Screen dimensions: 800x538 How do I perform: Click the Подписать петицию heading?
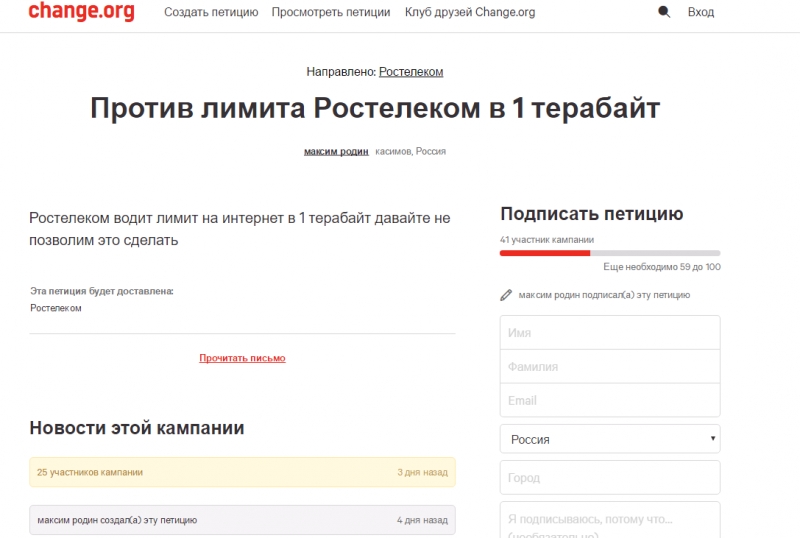pyautogui.click(x=591, y=214)
